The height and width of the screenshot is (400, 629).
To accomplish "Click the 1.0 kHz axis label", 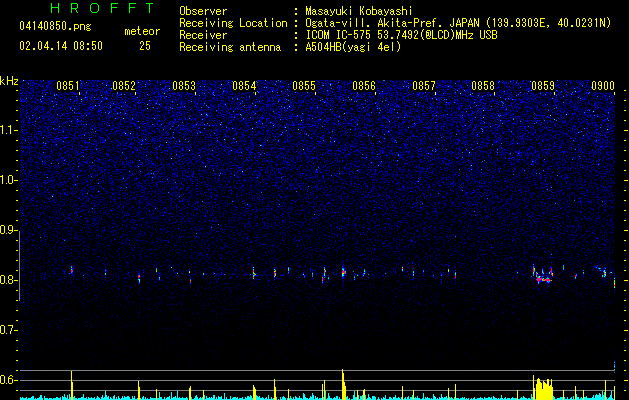I will coord(9,180).
